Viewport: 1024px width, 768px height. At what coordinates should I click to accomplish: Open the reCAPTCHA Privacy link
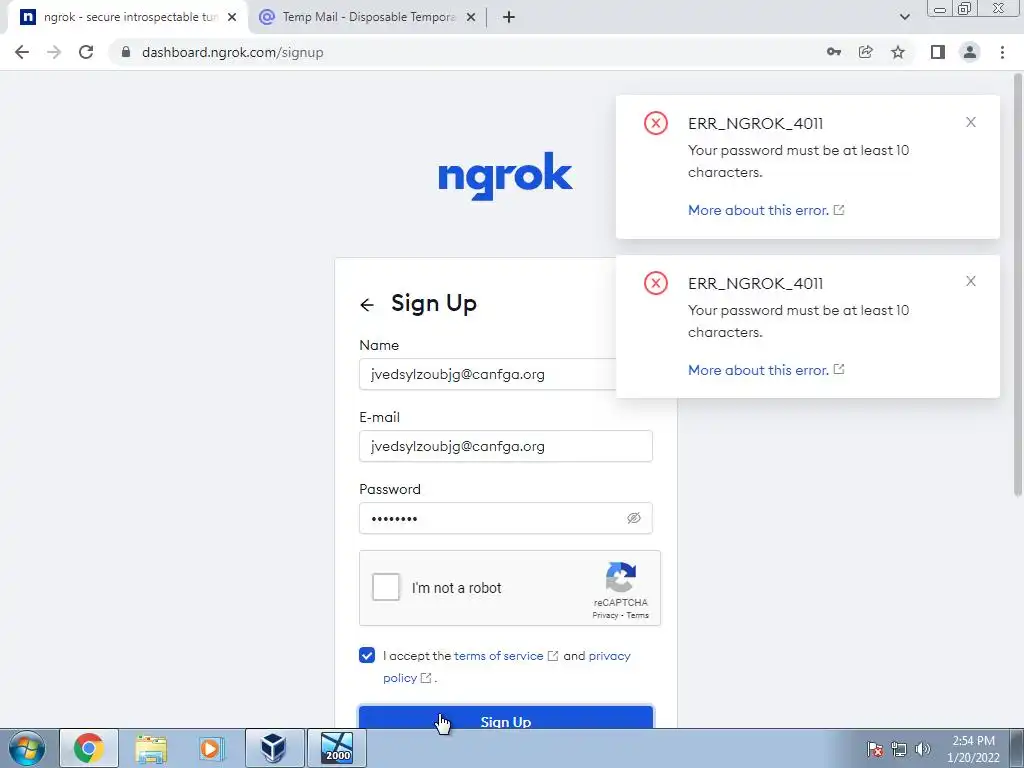605,615
